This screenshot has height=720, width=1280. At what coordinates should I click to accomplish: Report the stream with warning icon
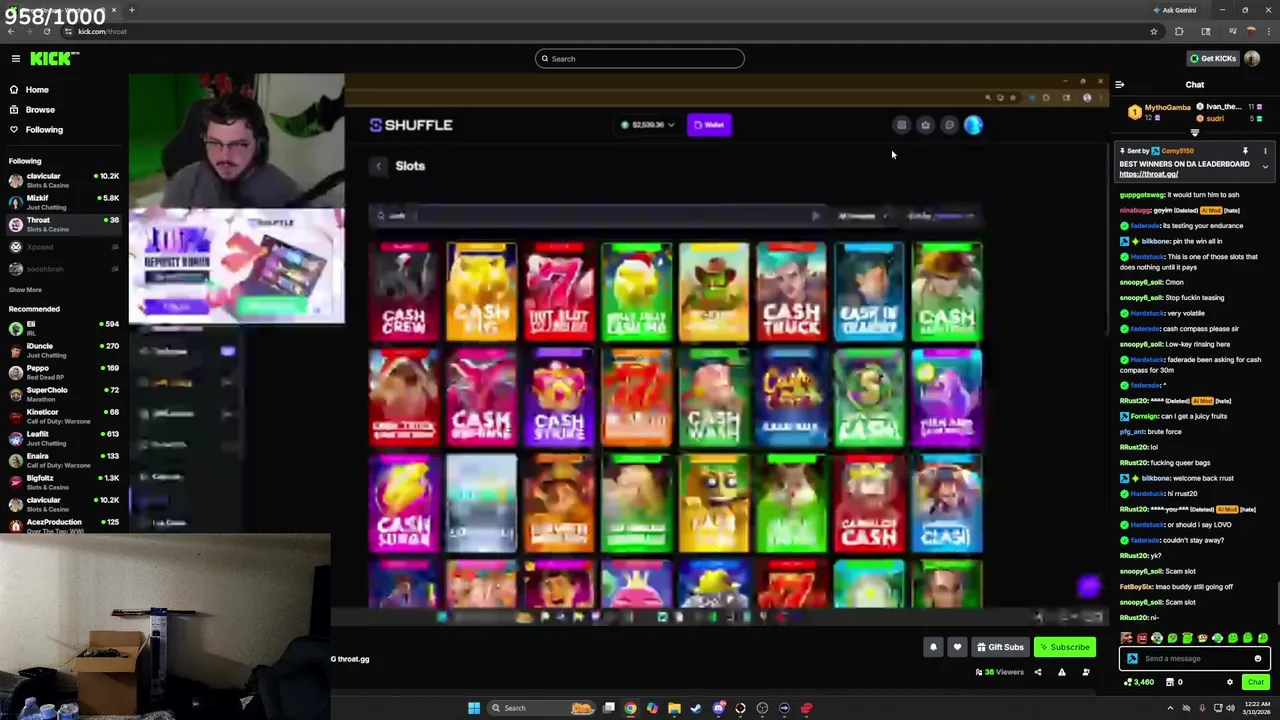coord(1061,672)
